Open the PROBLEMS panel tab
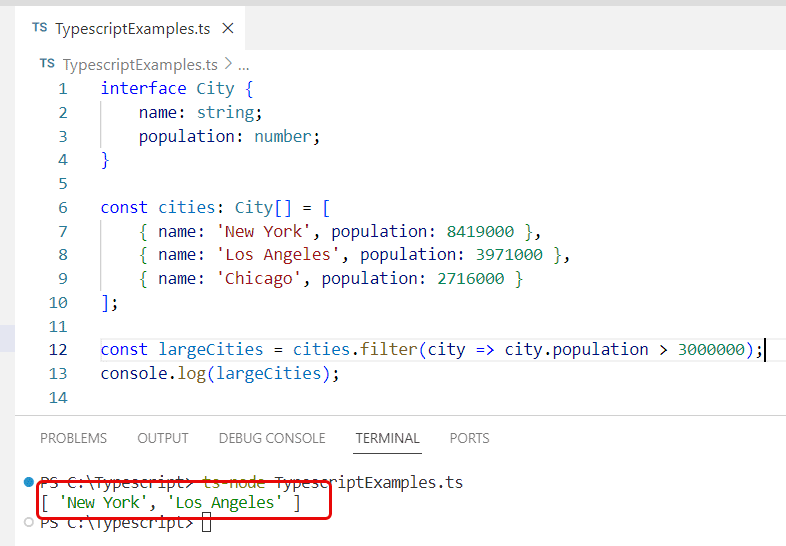Image resolution: width=786 pixels, height=546 pixels. coord(74,438)
